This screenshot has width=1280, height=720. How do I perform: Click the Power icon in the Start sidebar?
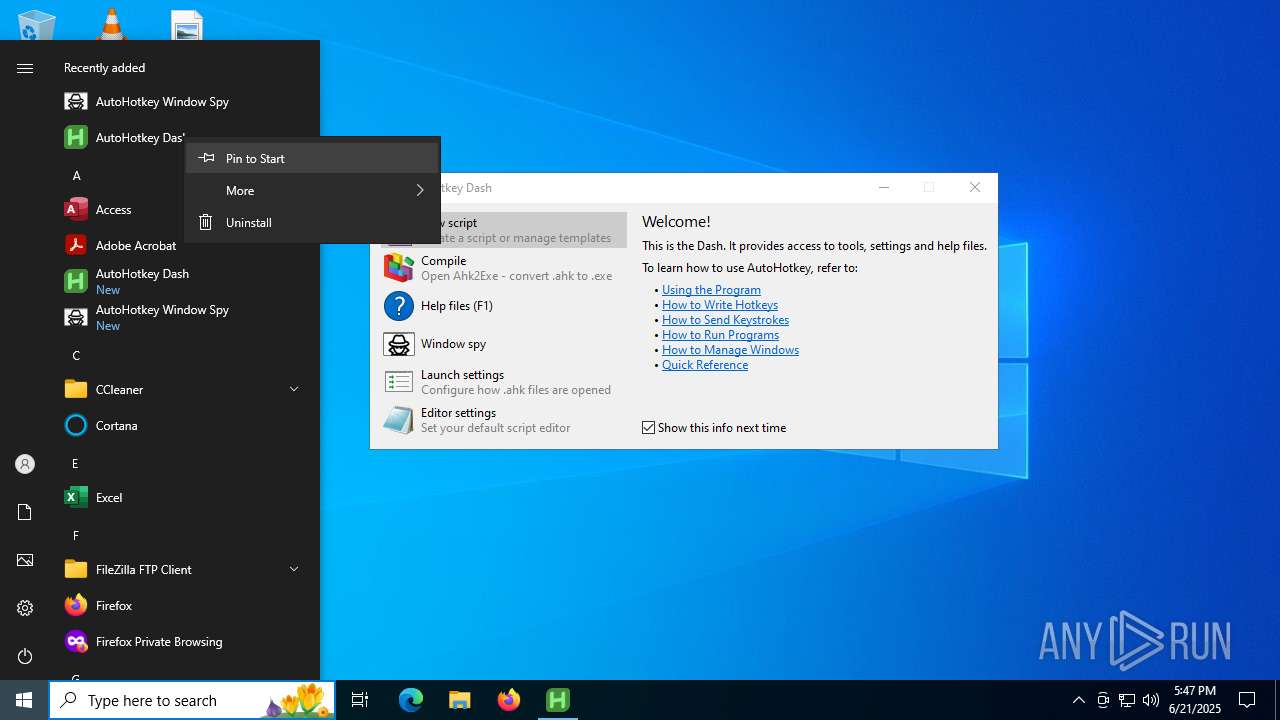click(x=25, y=656)
